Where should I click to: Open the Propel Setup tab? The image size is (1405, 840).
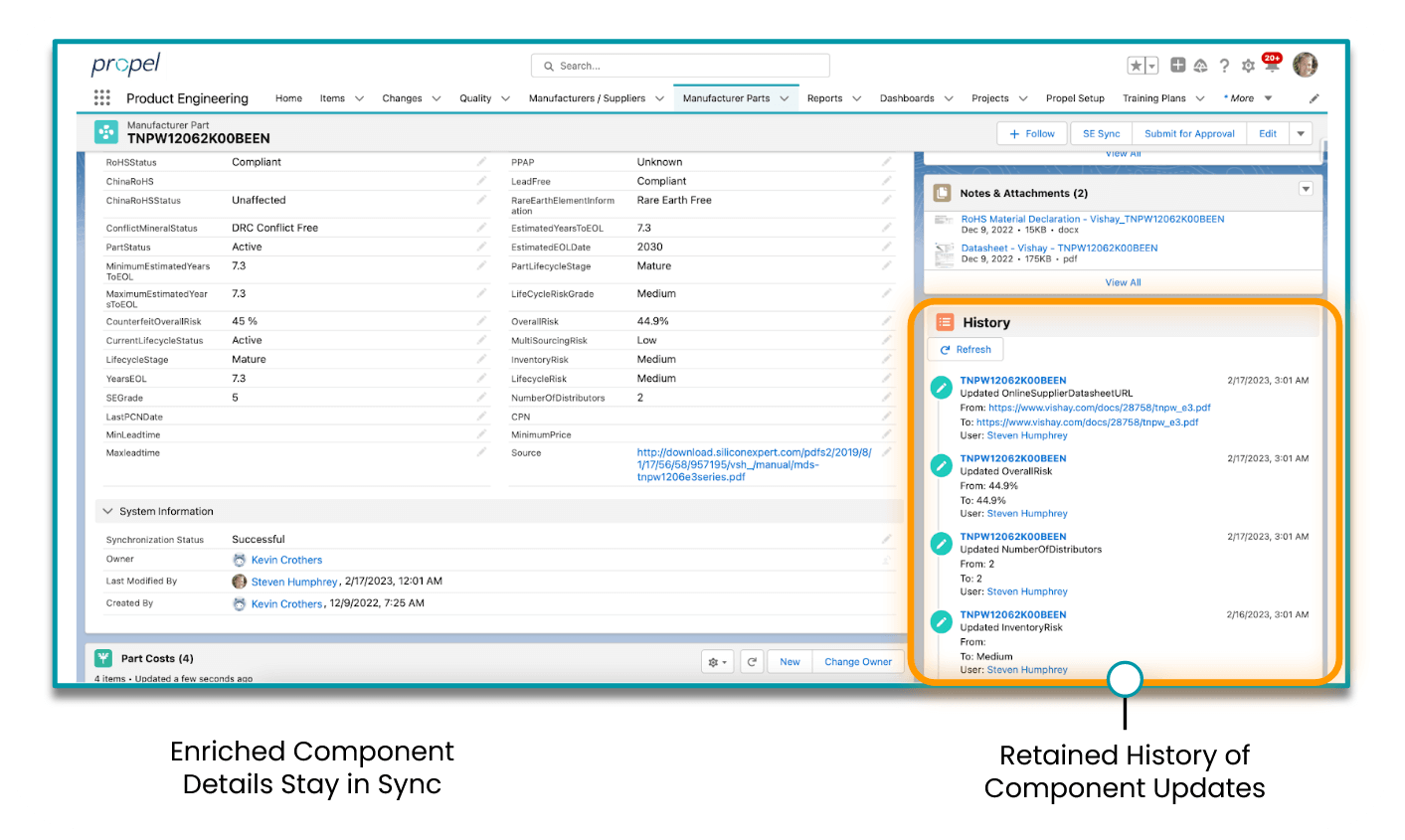[1075, 98]
